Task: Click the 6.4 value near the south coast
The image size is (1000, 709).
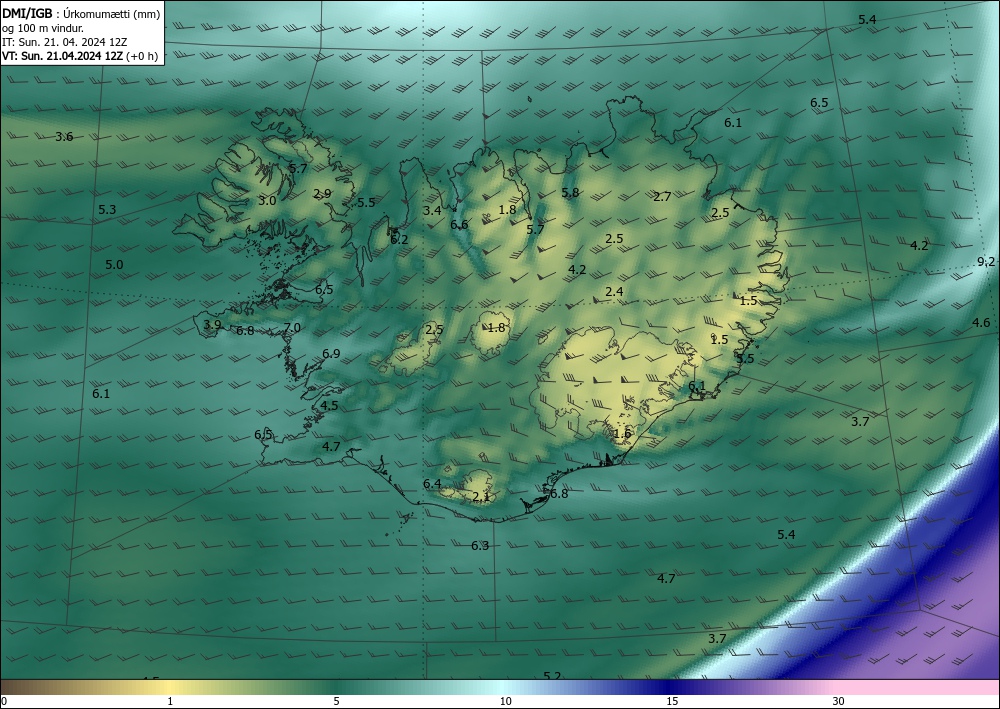Action: [432, 484]
